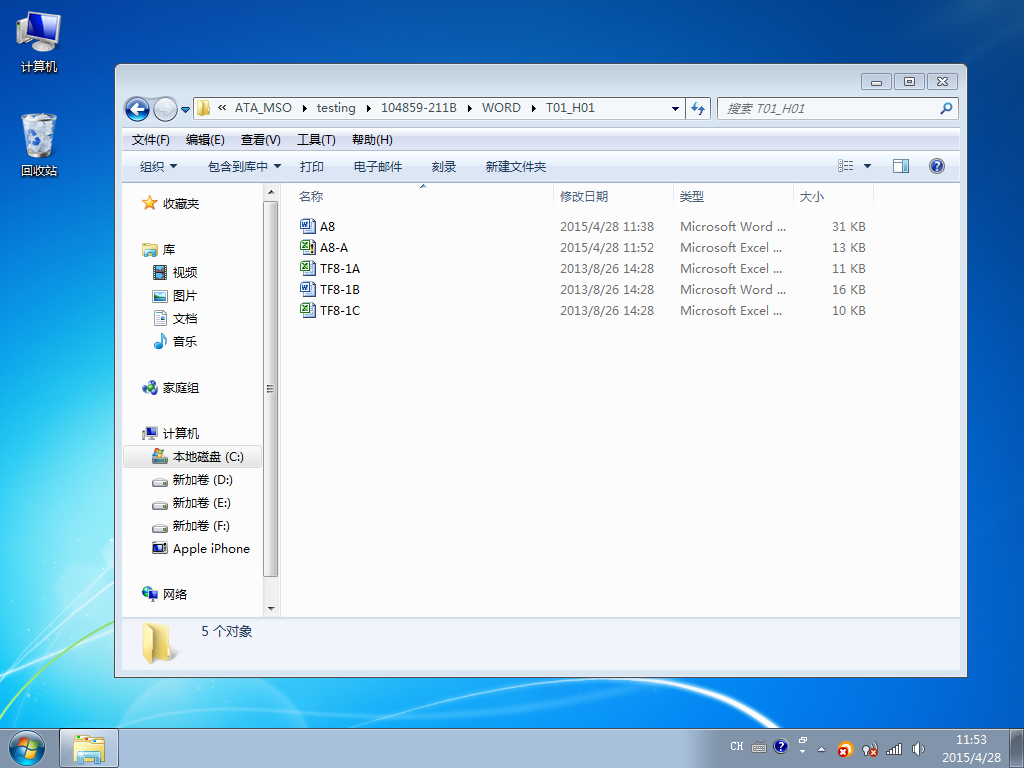Select 新加卷 (F:) drive
This screenshot has height=768, width=1024.
coord(191,526)
